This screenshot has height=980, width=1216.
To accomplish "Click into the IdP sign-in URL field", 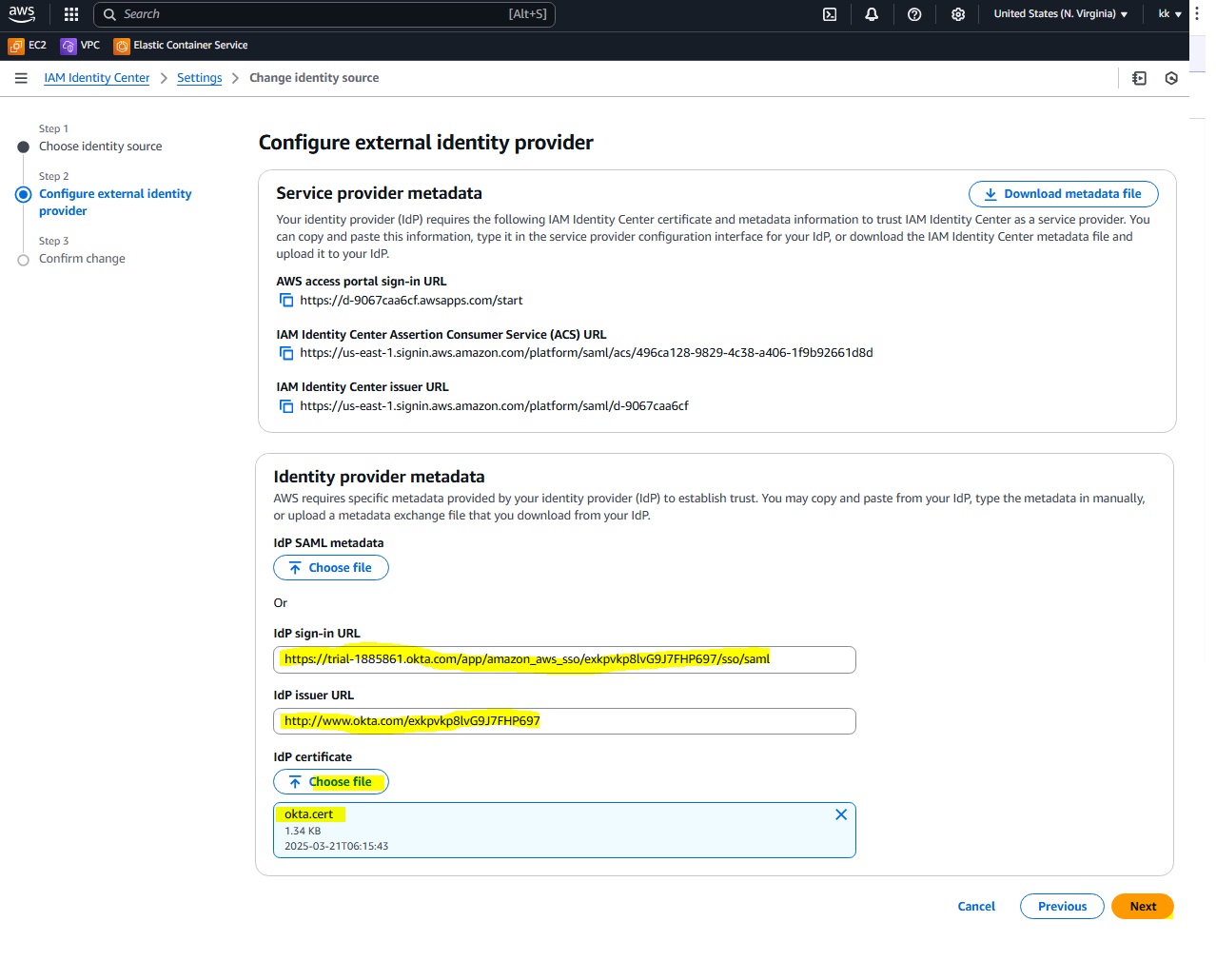I will pos(564,659).
